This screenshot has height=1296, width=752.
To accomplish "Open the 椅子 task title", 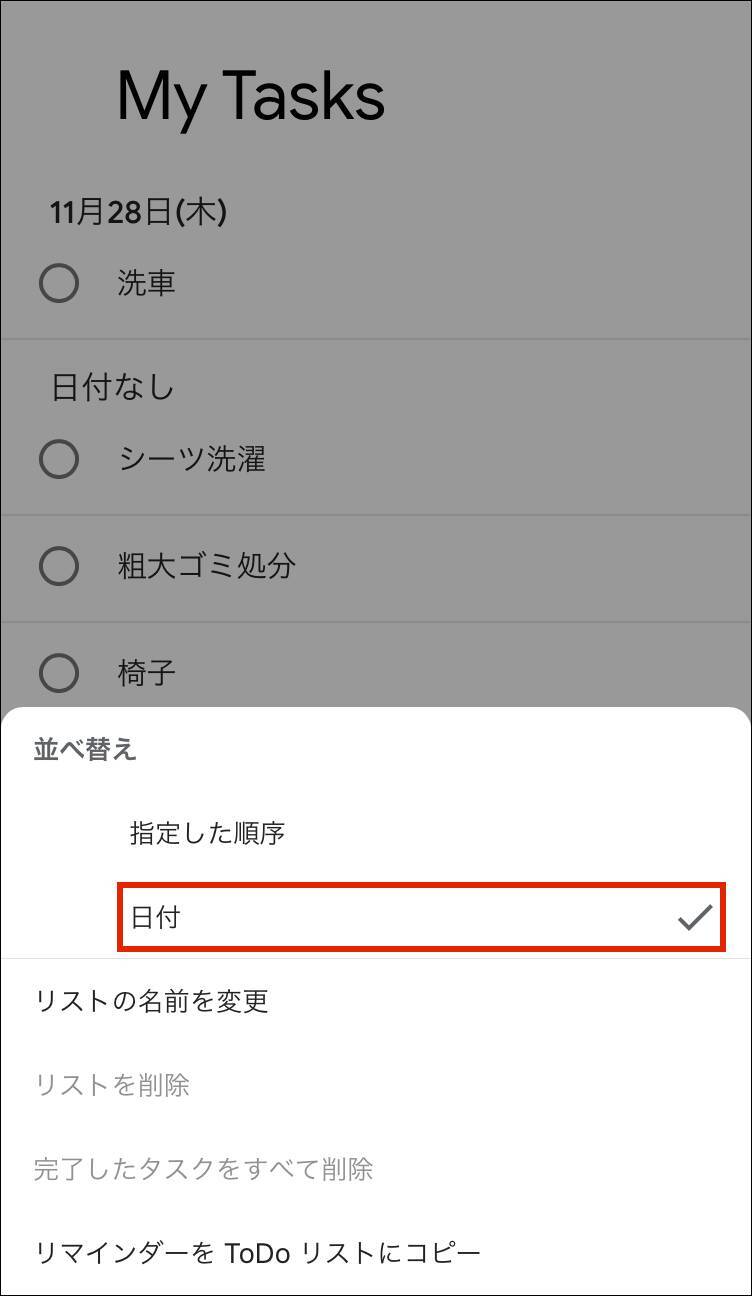I will (x=147, y=672).
